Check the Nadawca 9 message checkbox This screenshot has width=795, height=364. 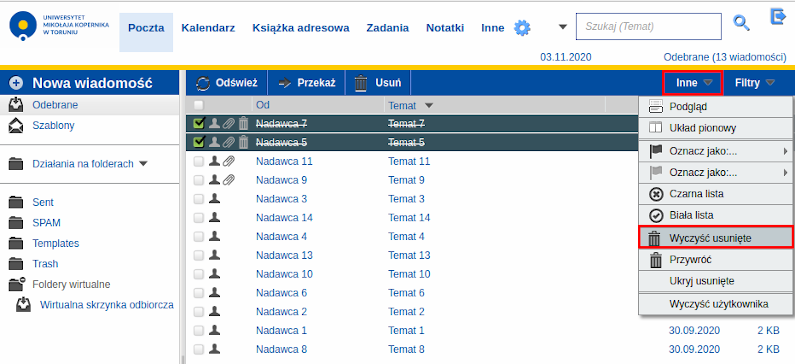199,180
